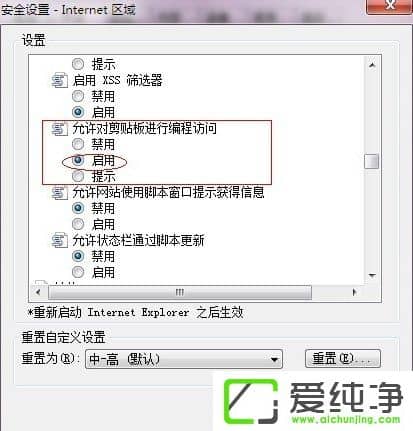Click the vertical scrollbar down arrow

372,276
